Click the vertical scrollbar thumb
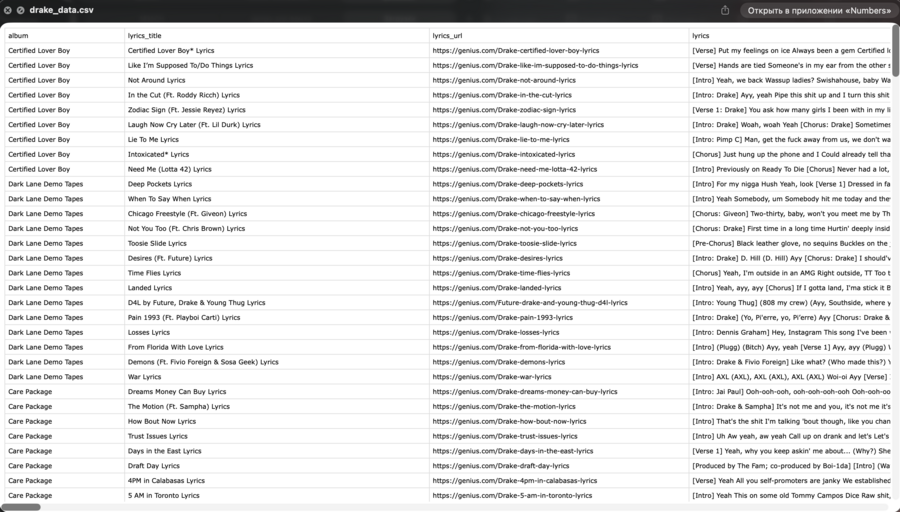 pos(895,51)
